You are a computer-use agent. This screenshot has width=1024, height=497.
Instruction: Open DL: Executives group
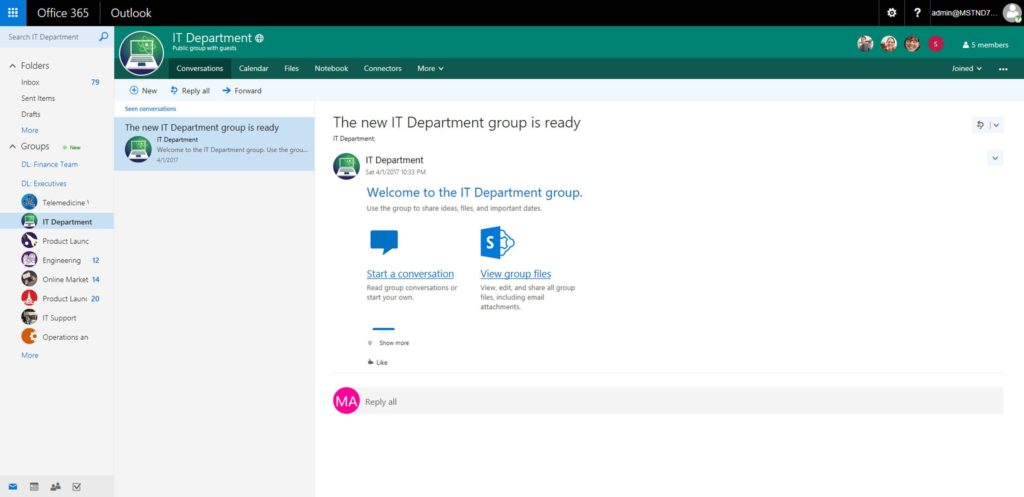pyautogui.click(x=44, y=184)
